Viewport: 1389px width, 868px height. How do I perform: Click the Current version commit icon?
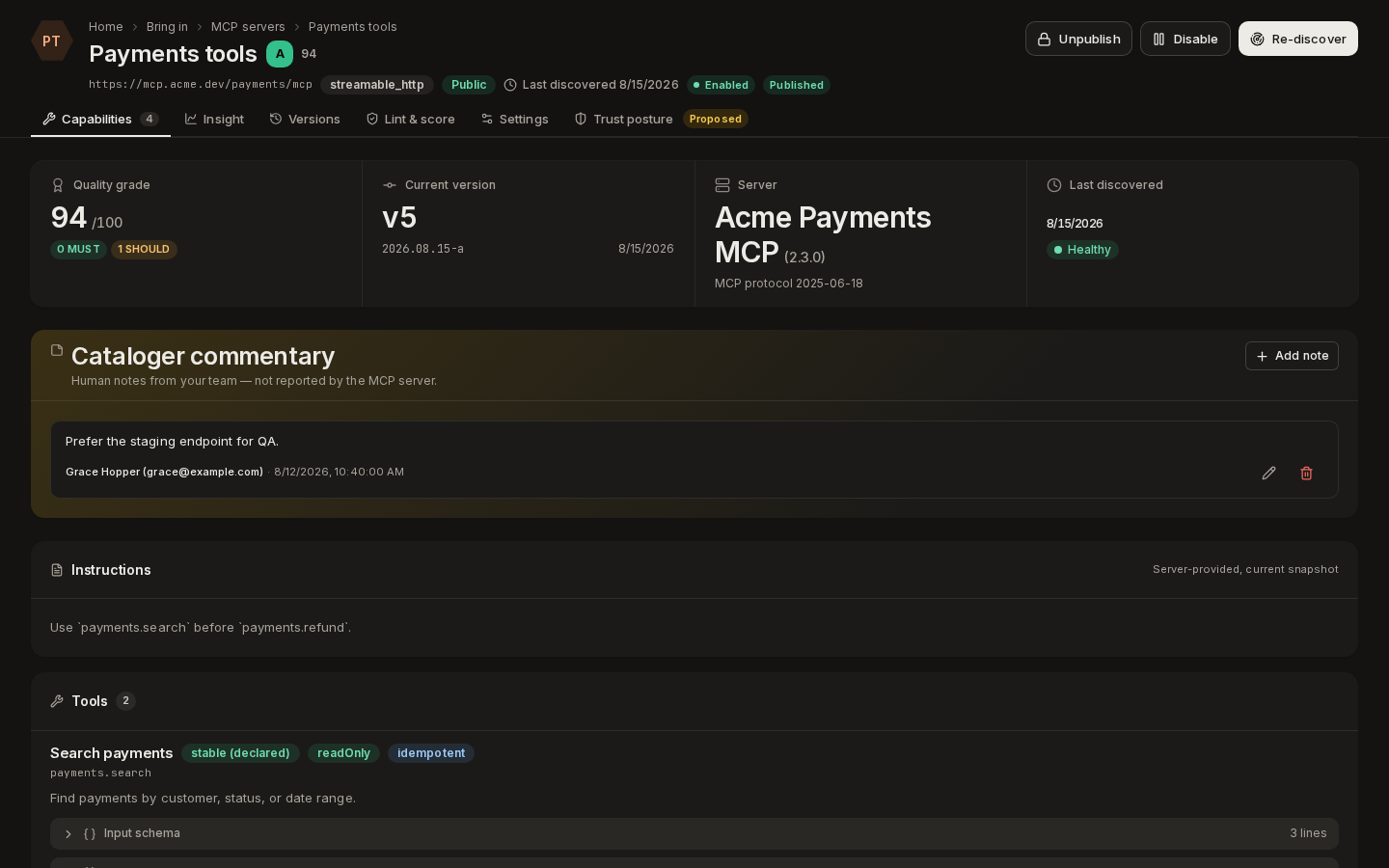point(390,185)
